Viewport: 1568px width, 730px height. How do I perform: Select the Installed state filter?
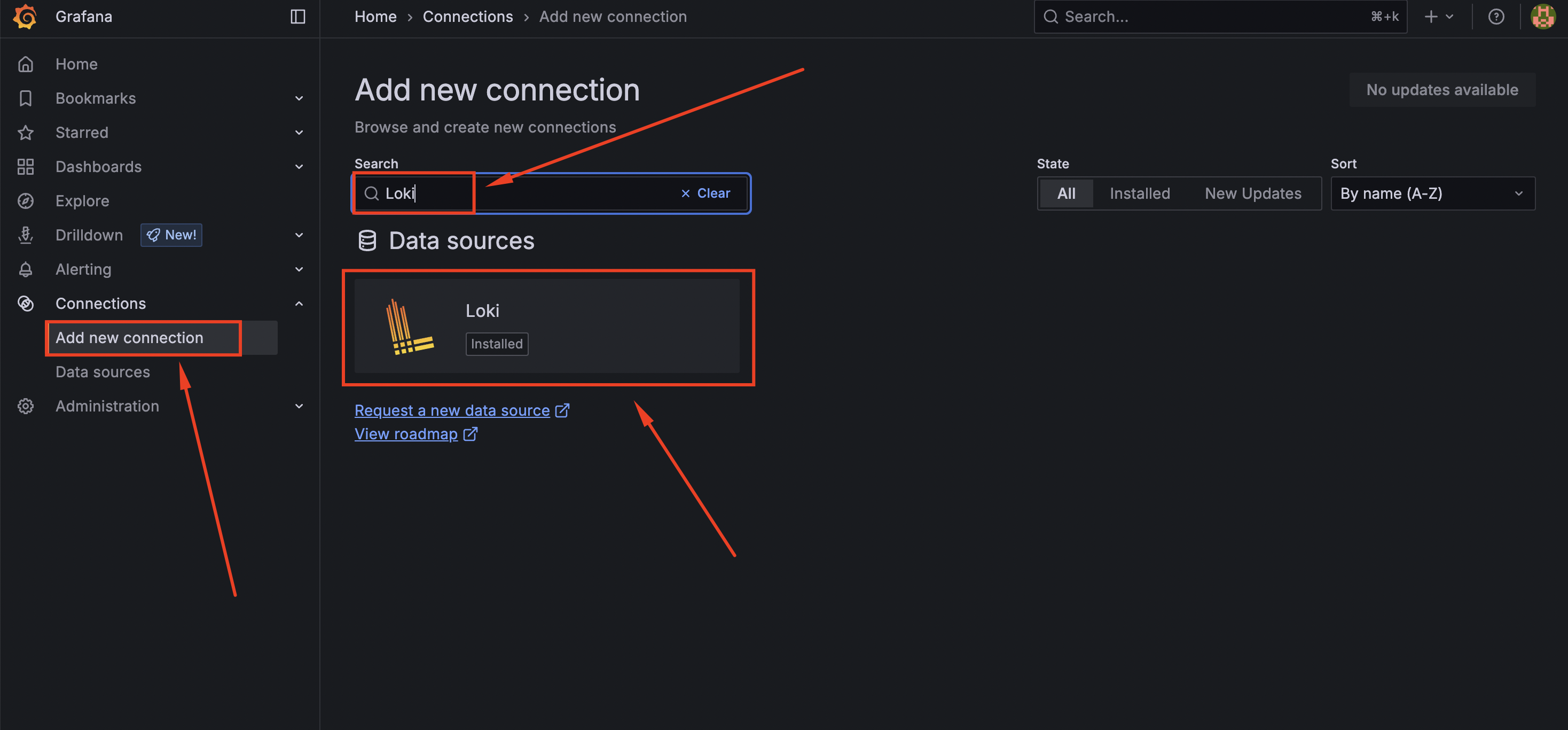coord(1140,193)
